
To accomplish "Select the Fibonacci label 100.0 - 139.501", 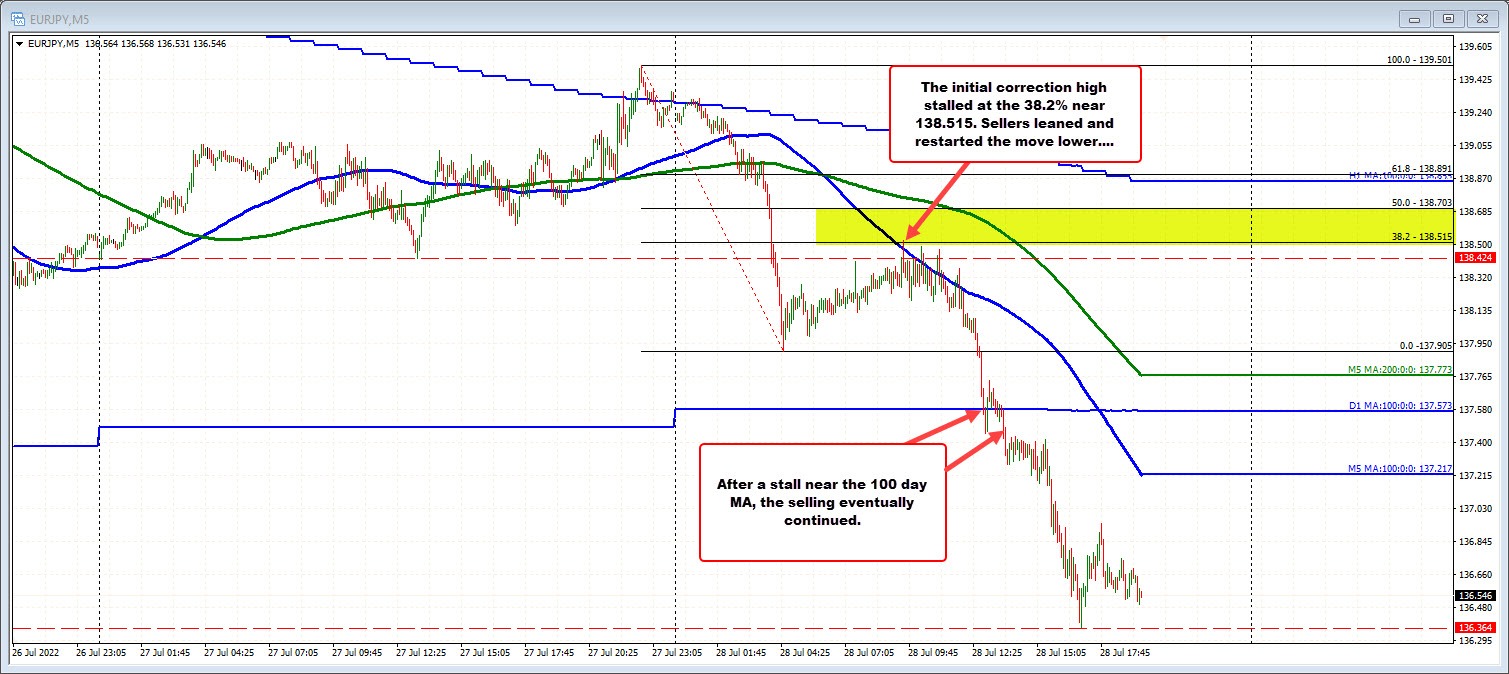I will click(x=1418, y=60).
